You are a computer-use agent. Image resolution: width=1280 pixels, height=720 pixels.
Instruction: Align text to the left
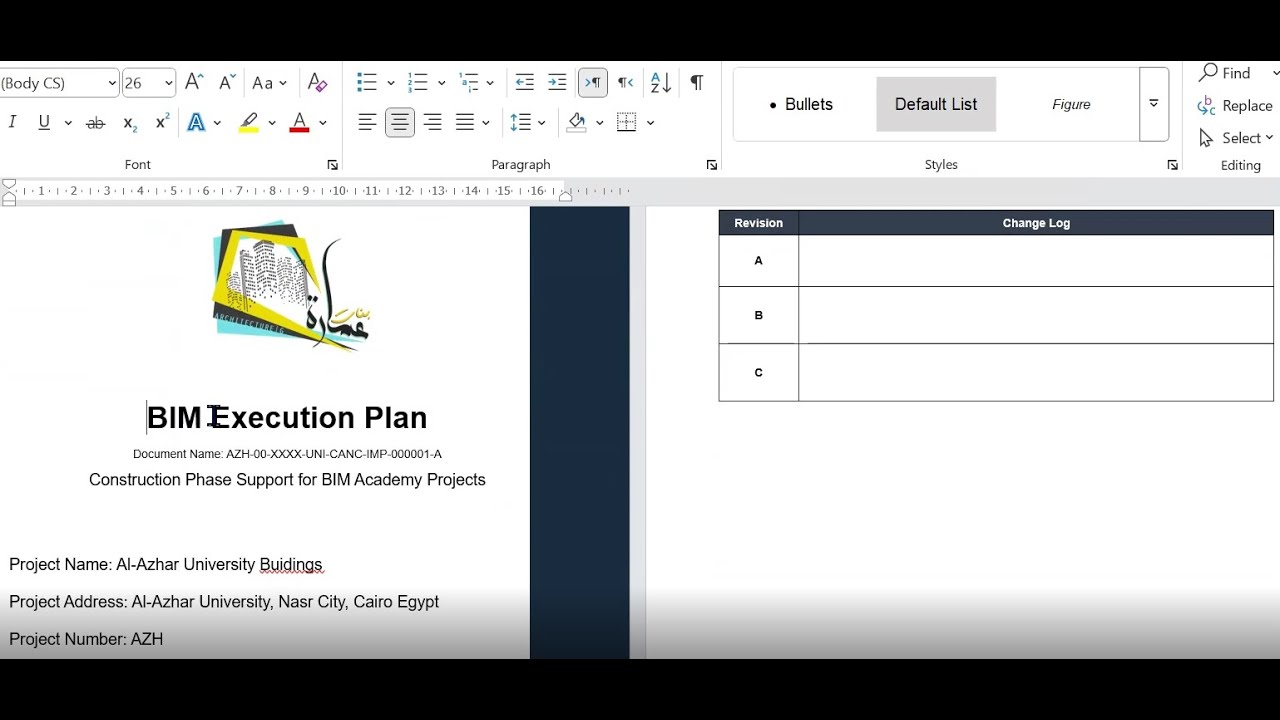tap(367, 122)
